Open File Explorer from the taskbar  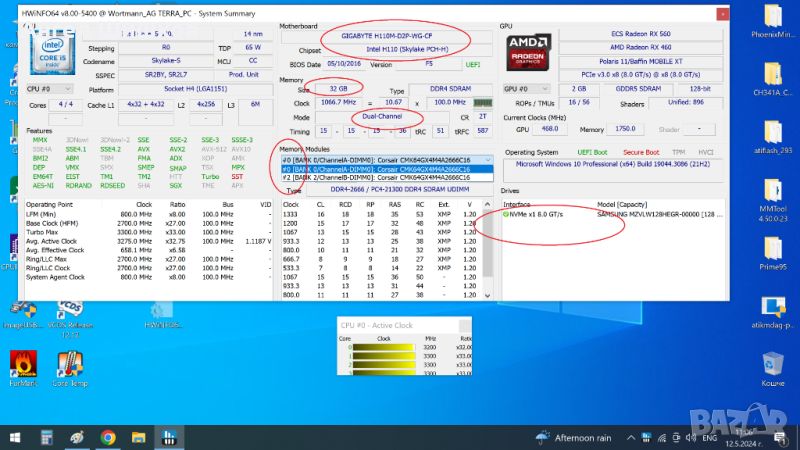click(139, 436)
